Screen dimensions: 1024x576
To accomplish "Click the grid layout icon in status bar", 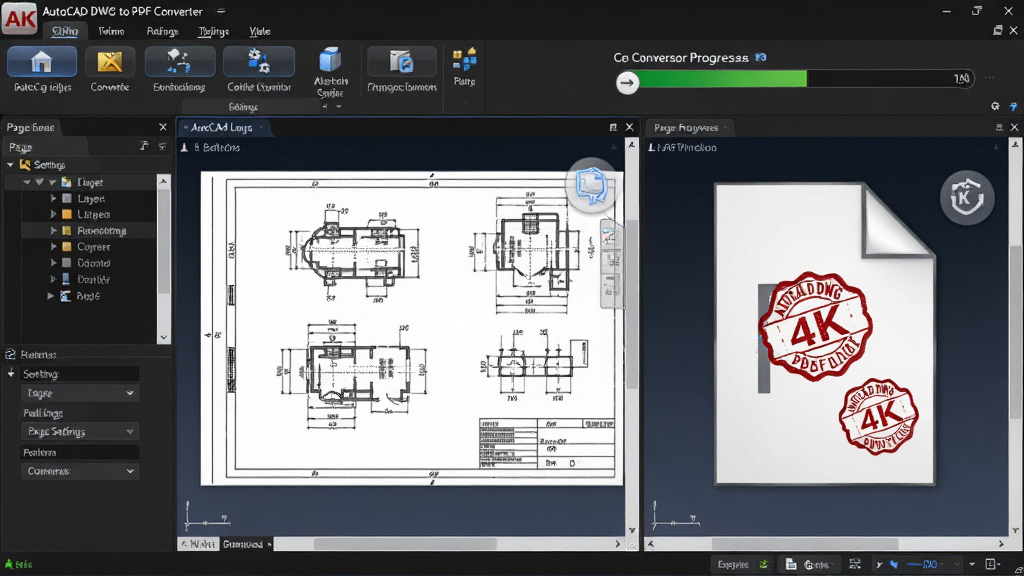I will [x=855, y=564].
